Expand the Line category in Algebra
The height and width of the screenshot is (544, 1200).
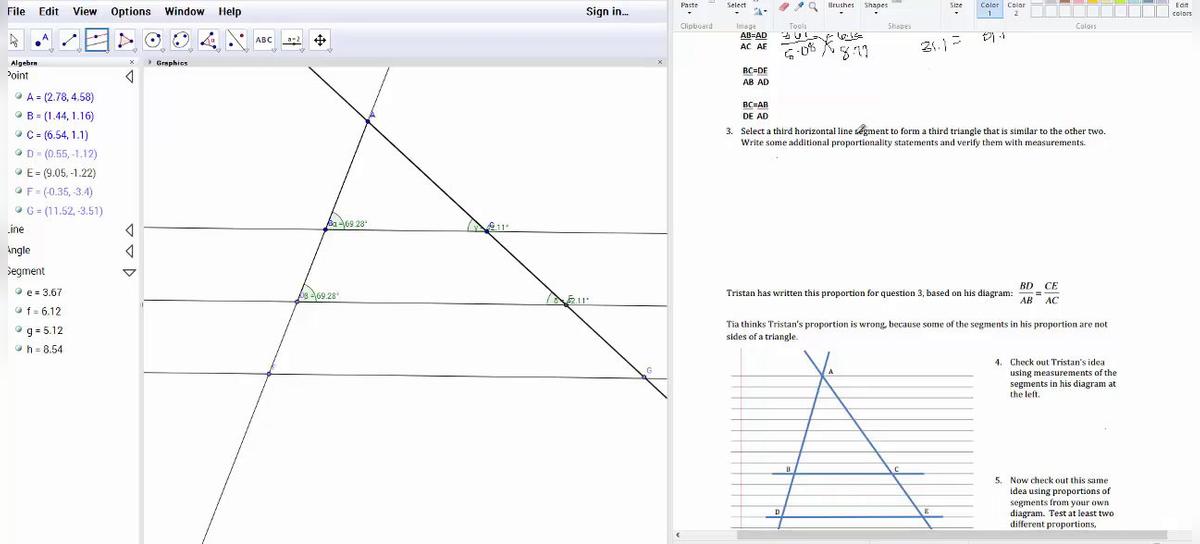[129, 230]
